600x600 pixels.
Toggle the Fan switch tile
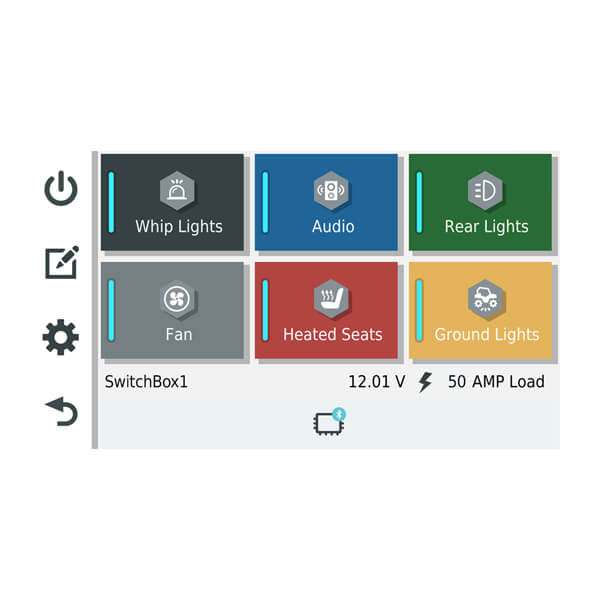[172, 310]
